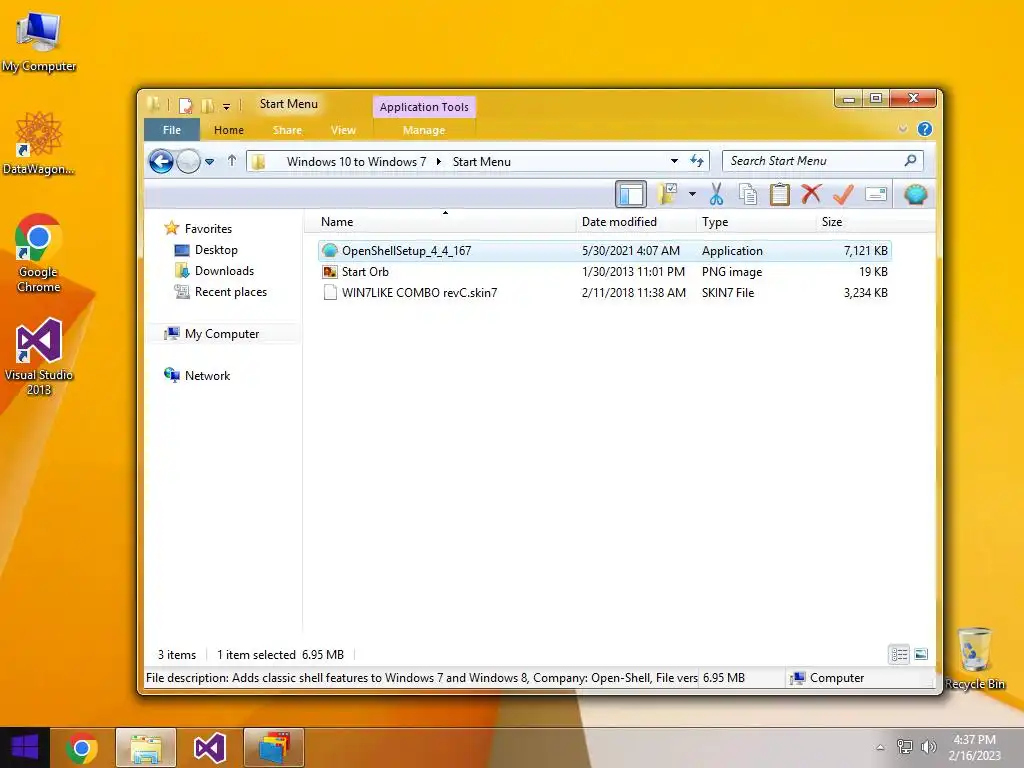
Task: Open Help with the blue question mark icon
Action: [x=925, y=129]
